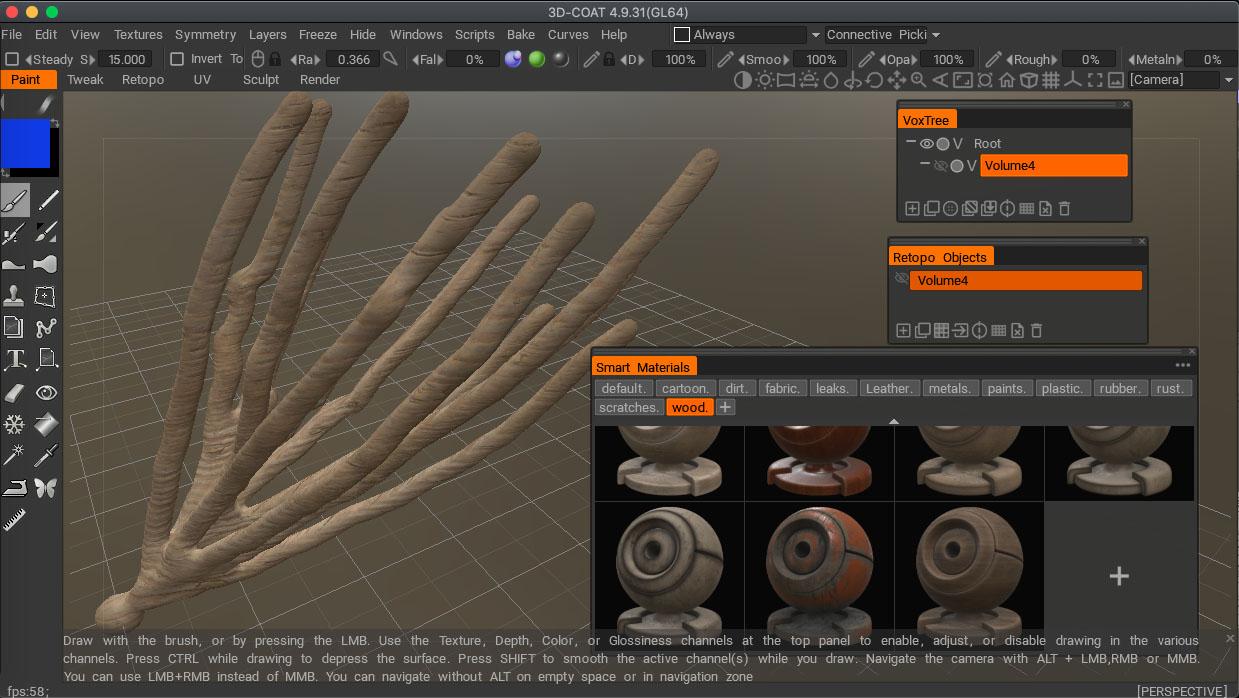
Task: Show Volume4 in the Retopo Objects panel
Action: coord(903,278)
